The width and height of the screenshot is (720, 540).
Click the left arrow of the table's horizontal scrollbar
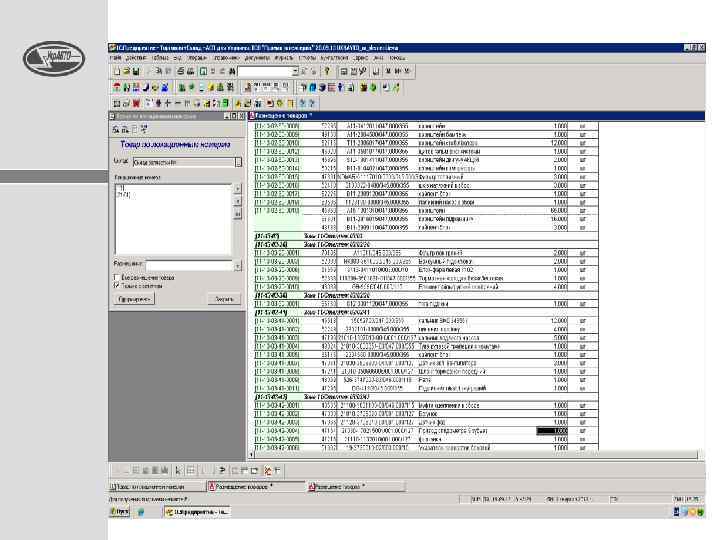[251, 455]
